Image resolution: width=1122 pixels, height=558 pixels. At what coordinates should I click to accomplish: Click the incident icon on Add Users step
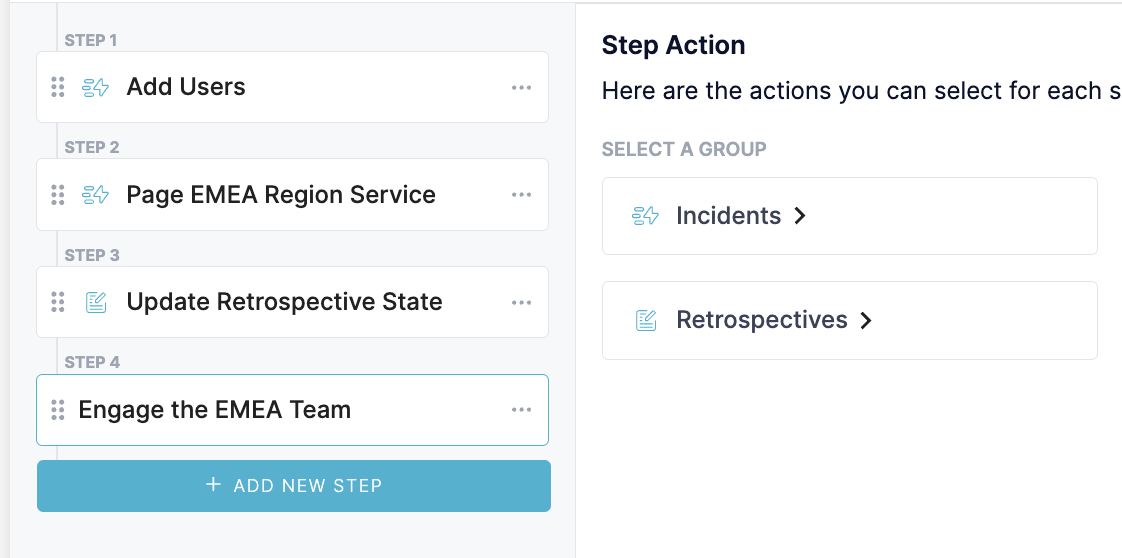[95, 87]
